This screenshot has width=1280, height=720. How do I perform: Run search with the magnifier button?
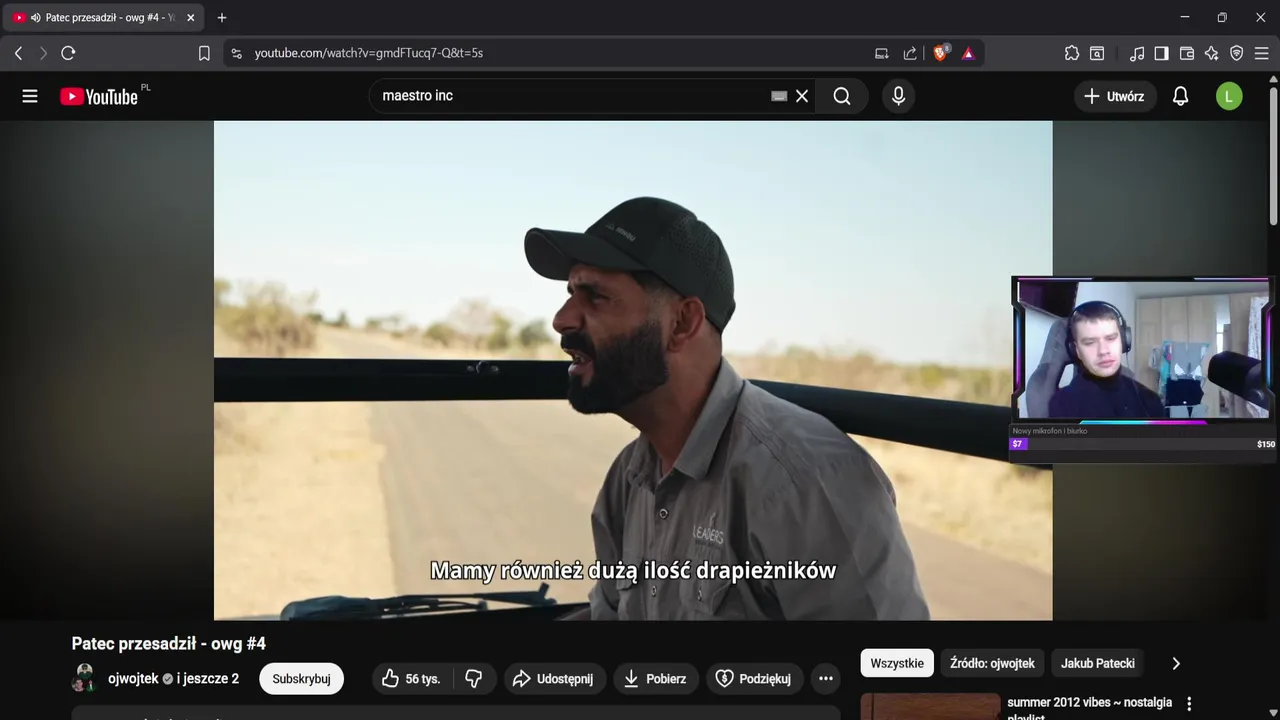click(x=842, y=96)
